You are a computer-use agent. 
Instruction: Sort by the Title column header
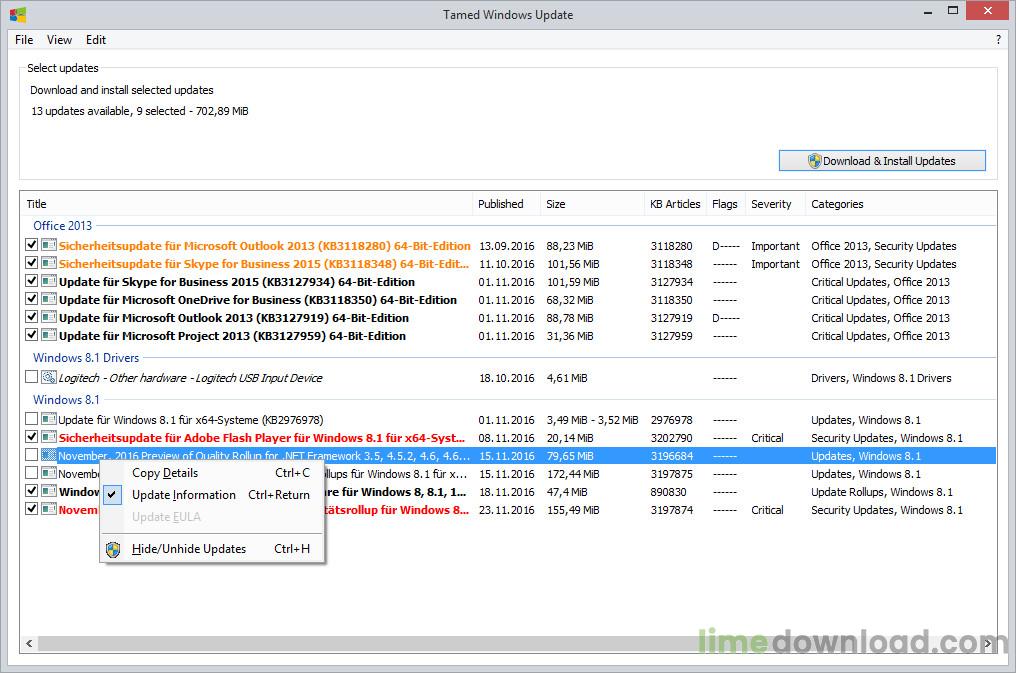pyautogui.click(x=246, y=204)
